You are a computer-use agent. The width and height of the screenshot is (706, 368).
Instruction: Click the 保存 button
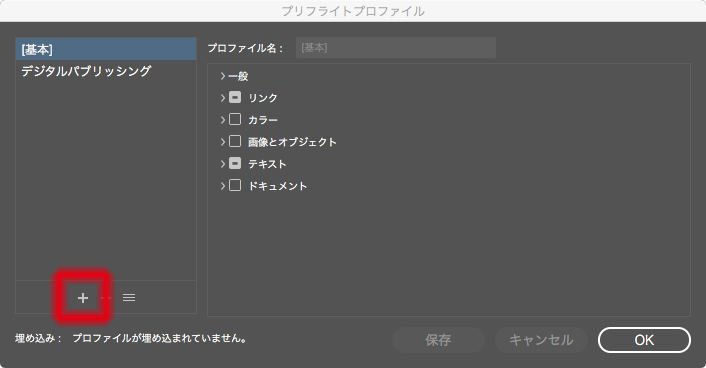(438, 340)
